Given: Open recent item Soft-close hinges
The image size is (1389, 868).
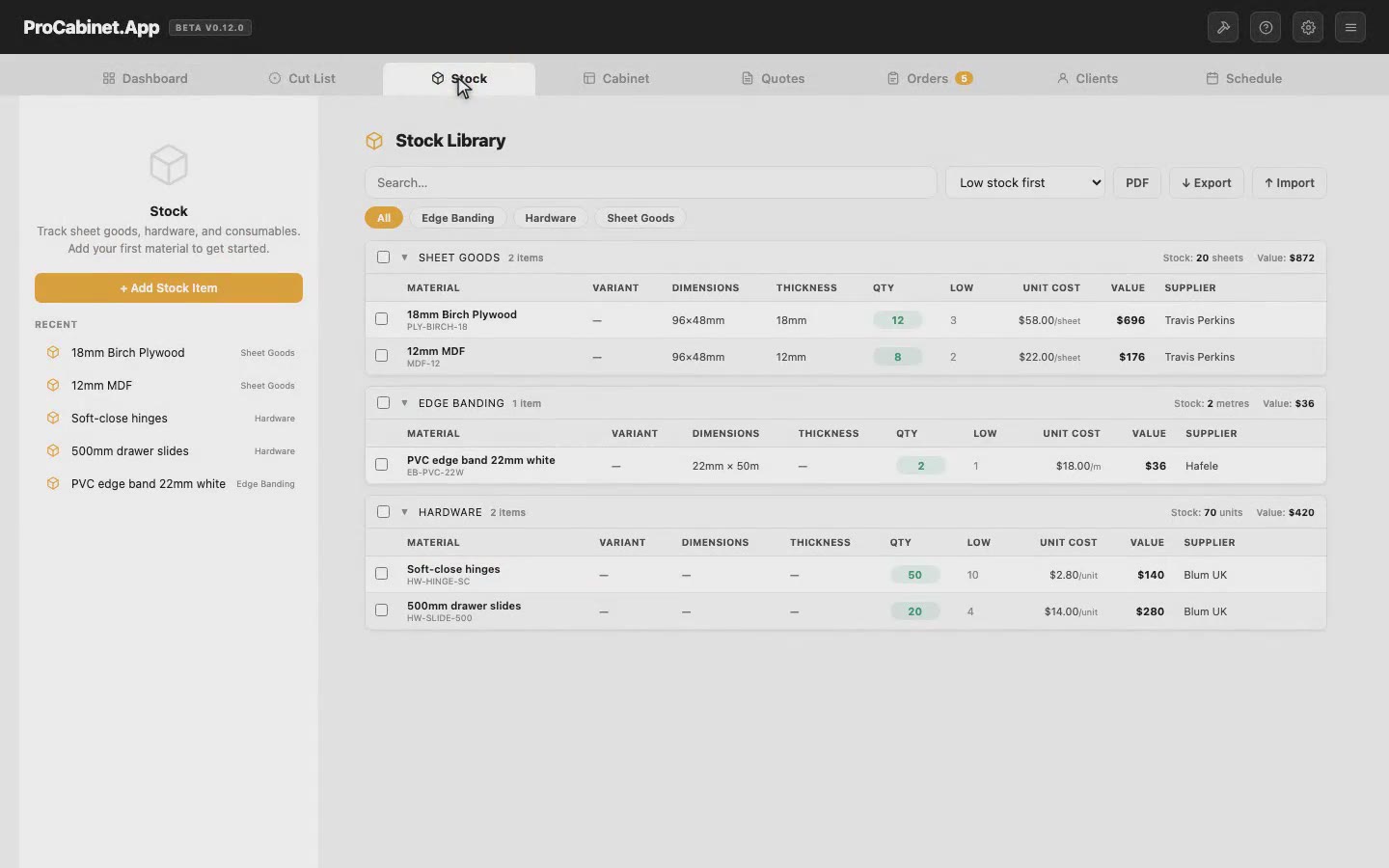Looking at the screenshot, I should (169, 418).
